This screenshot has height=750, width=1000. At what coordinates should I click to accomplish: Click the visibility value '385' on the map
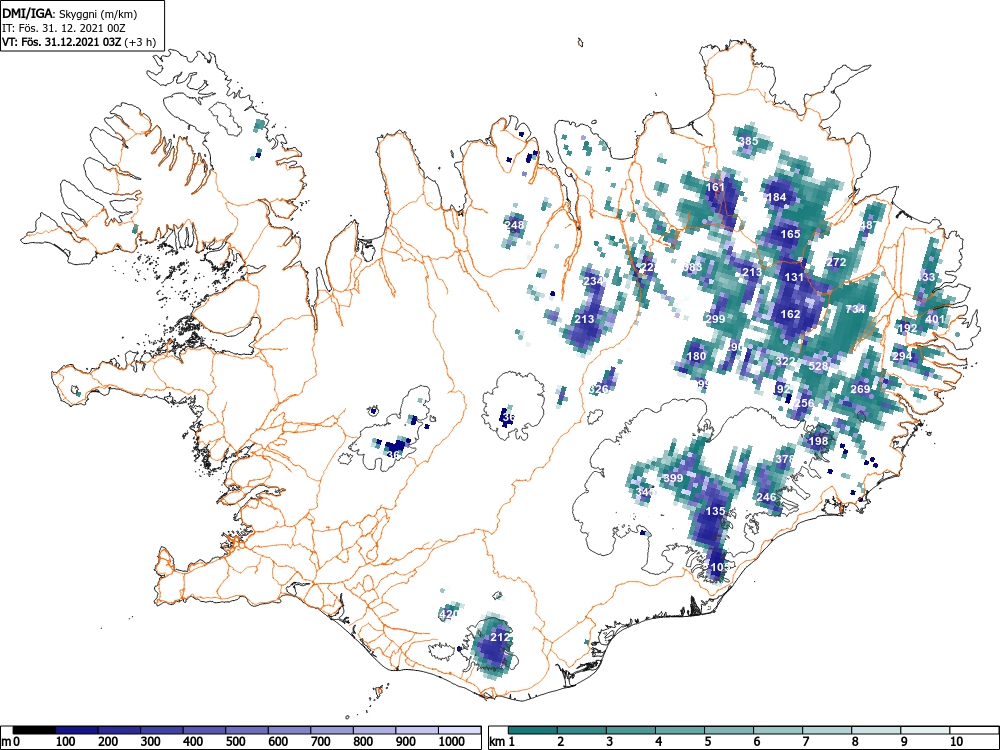click(x=749, y=141)
